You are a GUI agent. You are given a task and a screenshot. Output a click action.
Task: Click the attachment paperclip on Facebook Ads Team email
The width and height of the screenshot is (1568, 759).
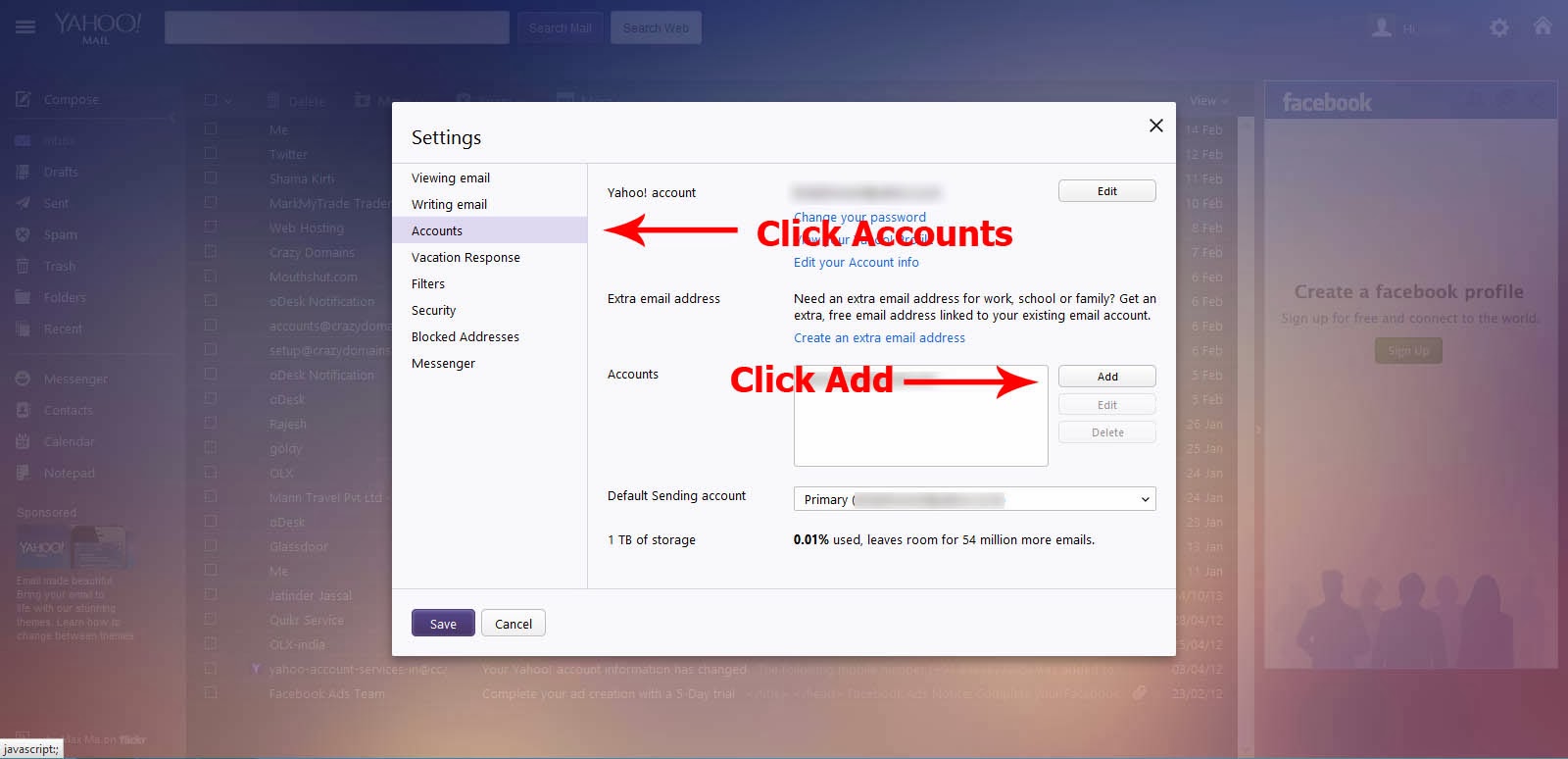pos(1139,692)
